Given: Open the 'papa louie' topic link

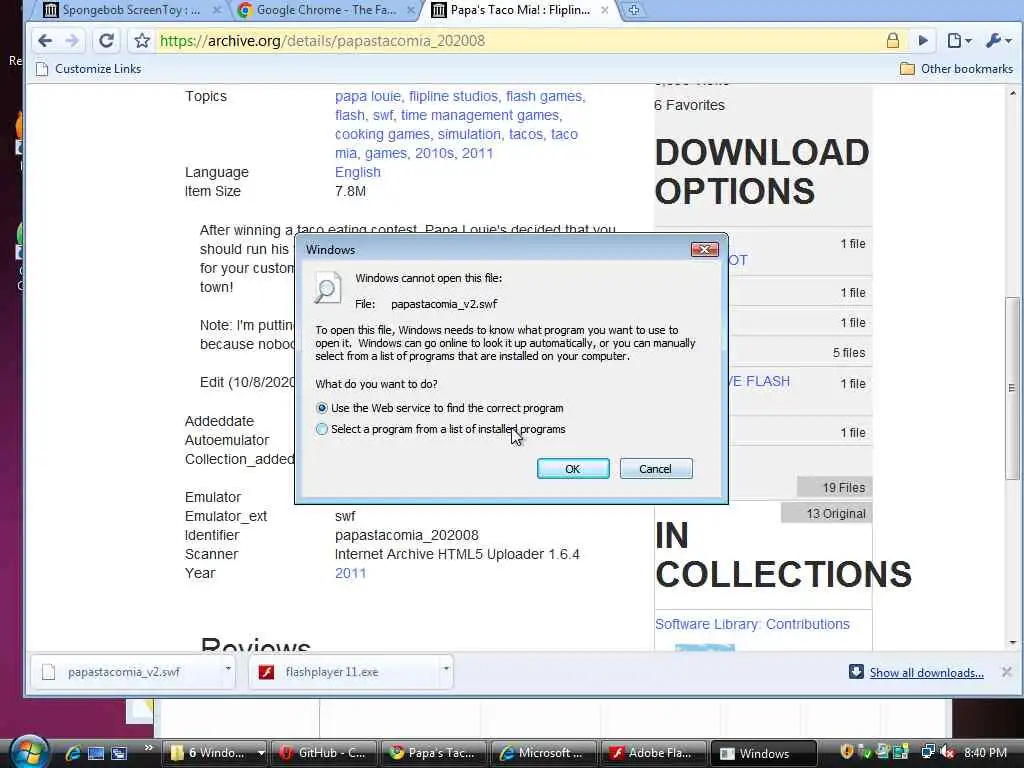Looking at the screenshot, I should 368,96.
